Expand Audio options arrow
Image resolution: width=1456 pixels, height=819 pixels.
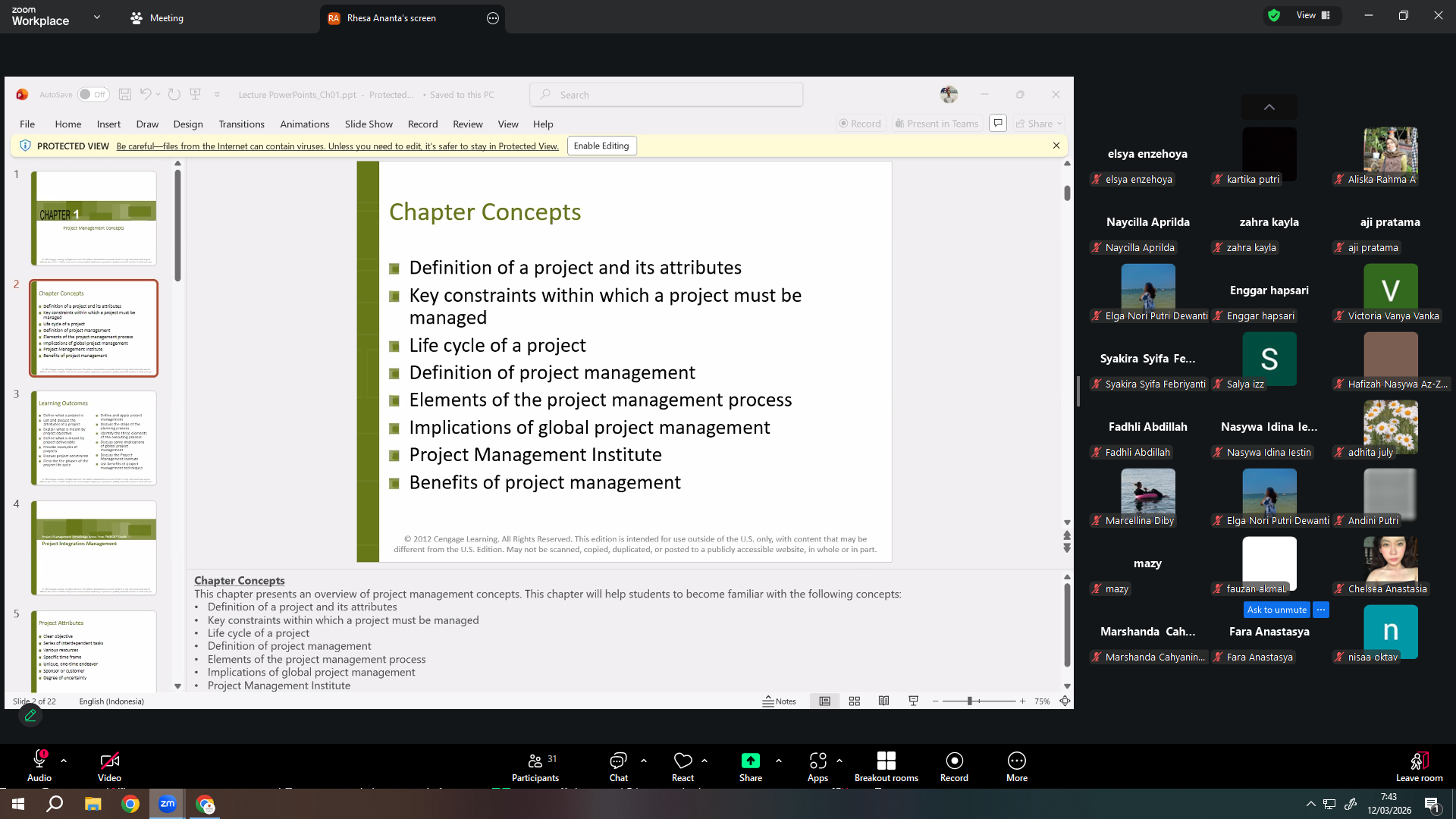(64, 760)
